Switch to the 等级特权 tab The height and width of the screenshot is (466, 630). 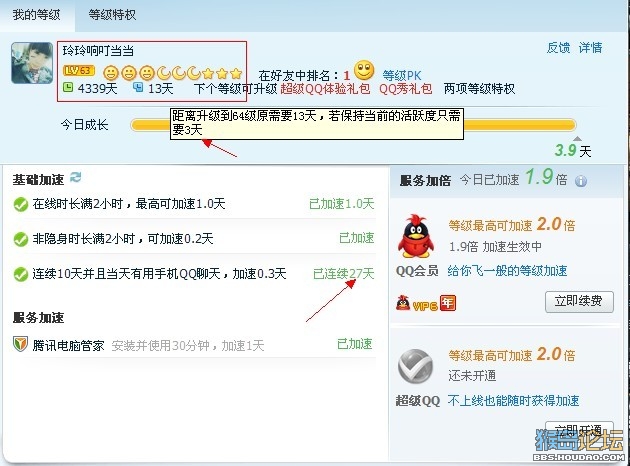[x=112, y=15]
